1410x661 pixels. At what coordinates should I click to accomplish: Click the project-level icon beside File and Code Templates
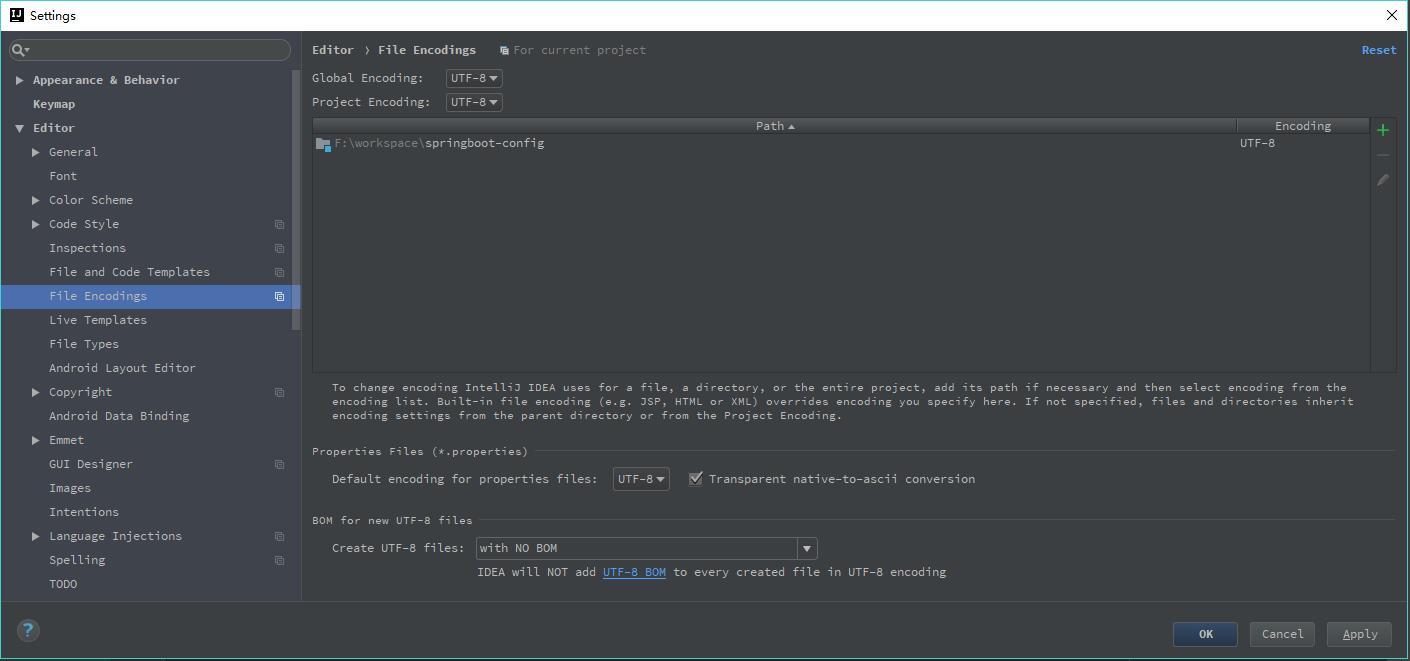point(279,273)
